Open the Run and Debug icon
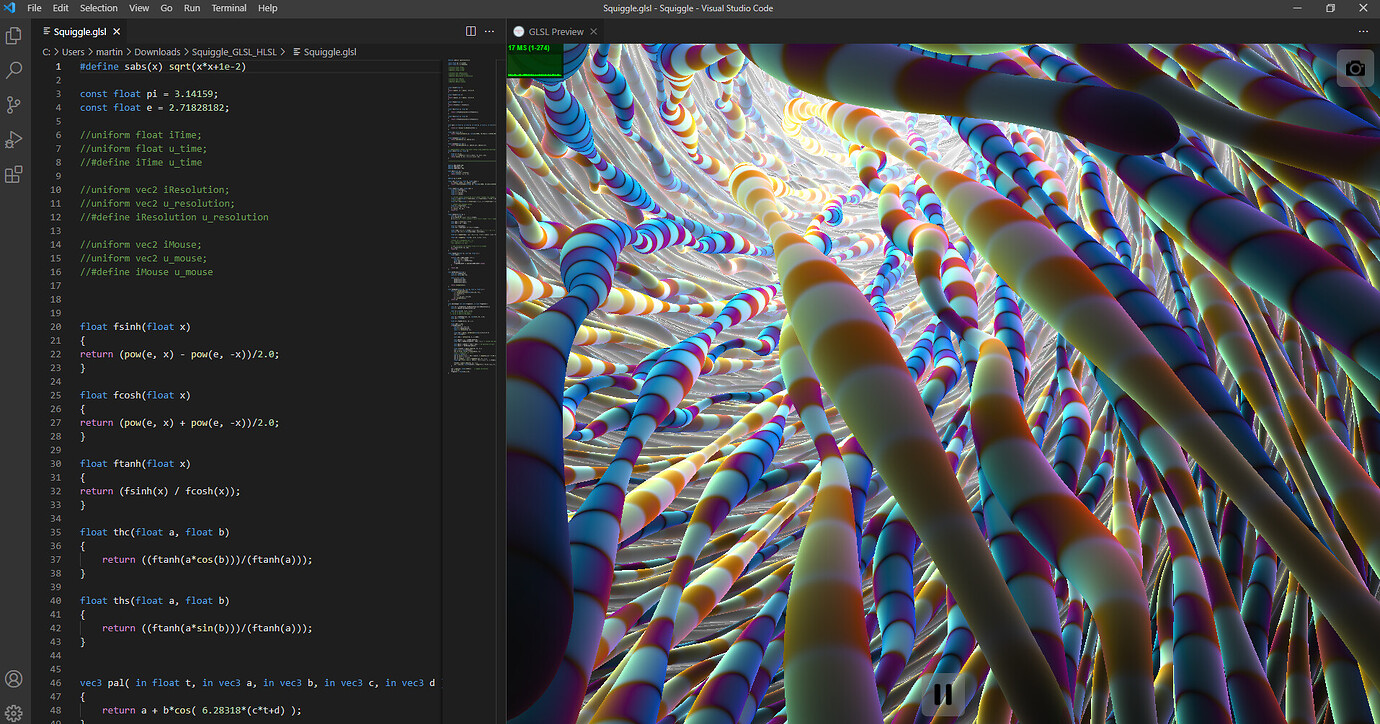Viewport: 1380px width, 724px height. (x=14, y=139)
